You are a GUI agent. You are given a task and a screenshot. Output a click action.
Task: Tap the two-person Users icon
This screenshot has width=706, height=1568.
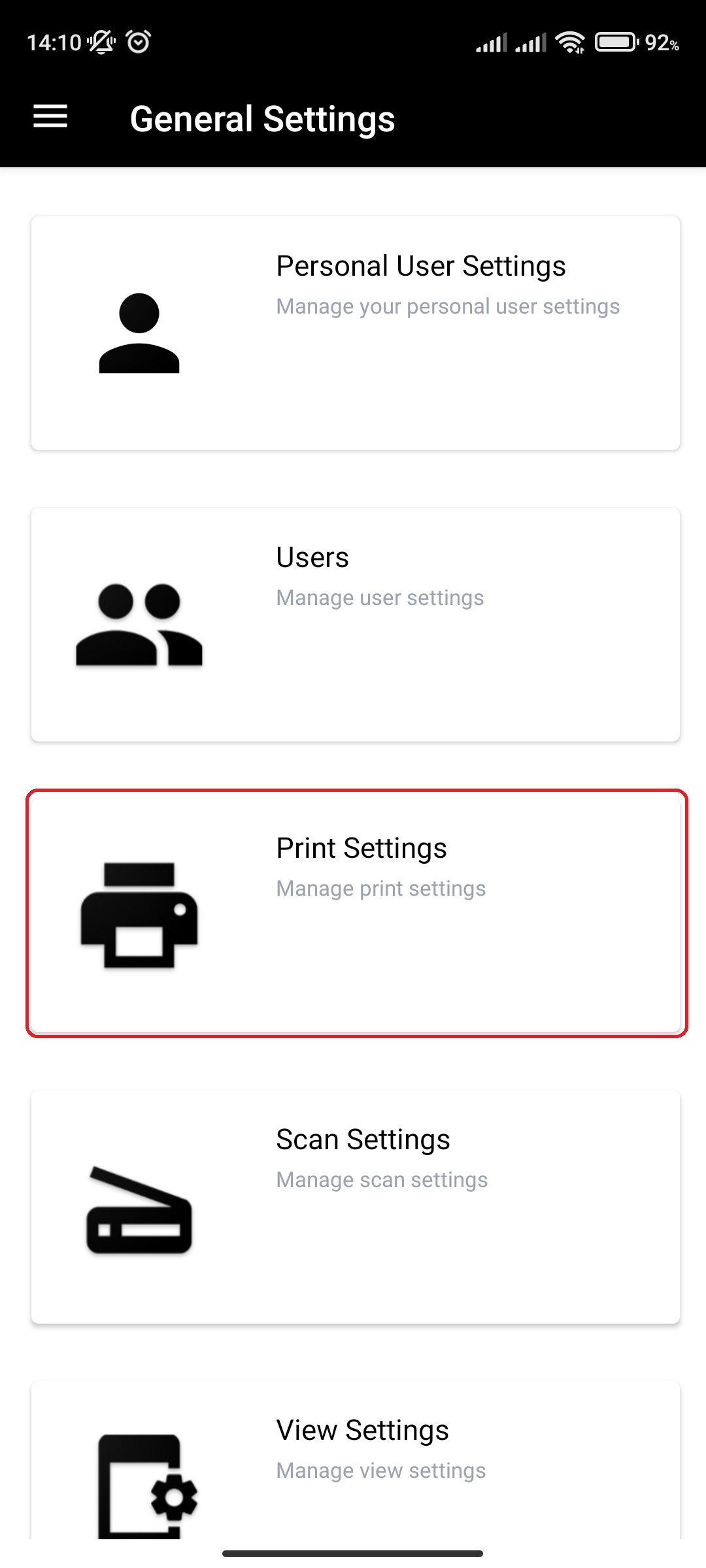point(139,625)
